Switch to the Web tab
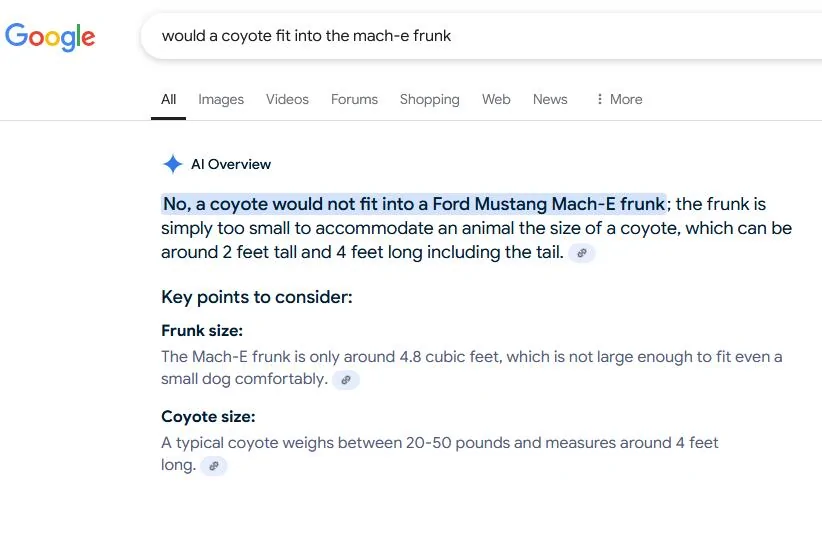 click(x=496, y=99)
